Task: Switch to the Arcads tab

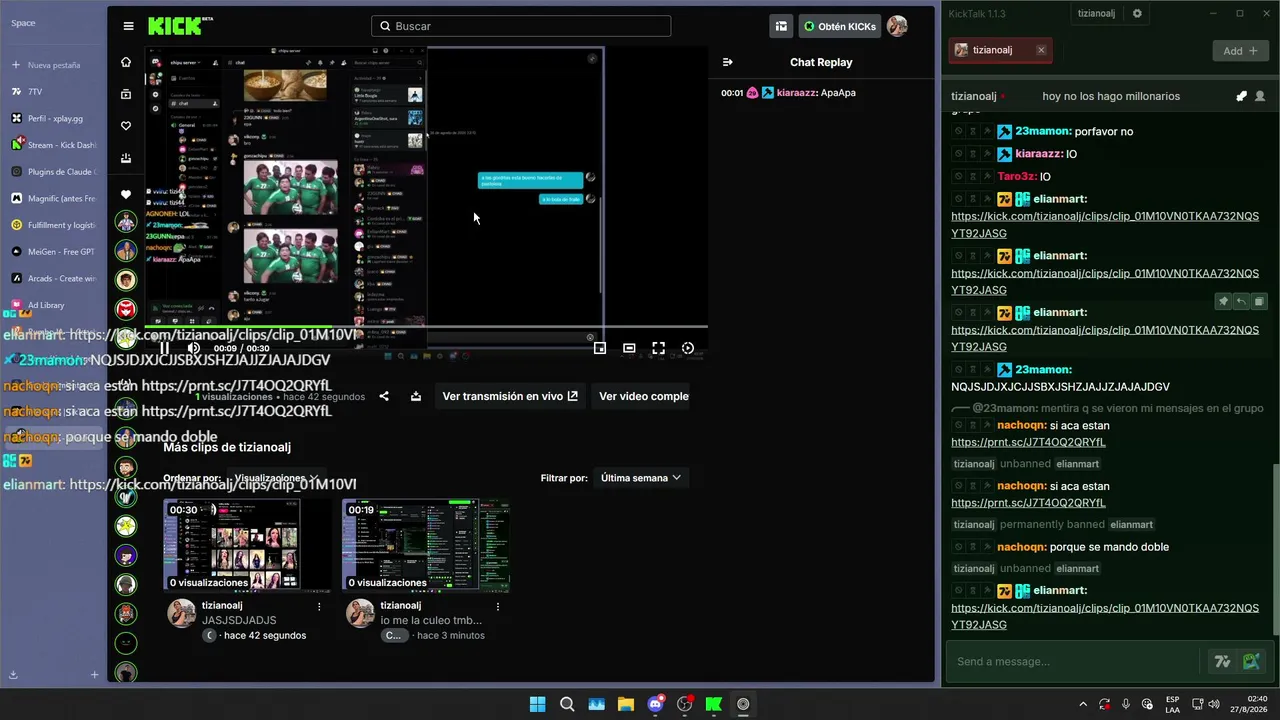Action: coord(53,278)
